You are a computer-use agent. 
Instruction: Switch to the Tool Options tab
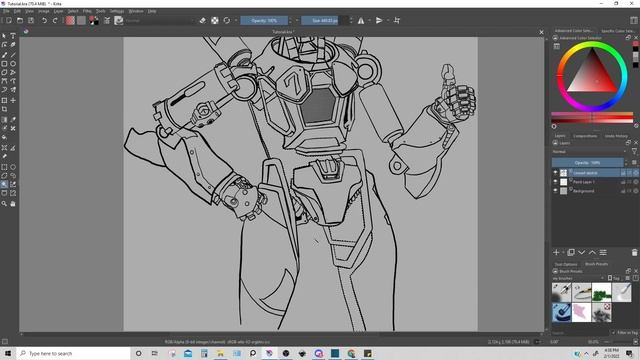(566, 264)
